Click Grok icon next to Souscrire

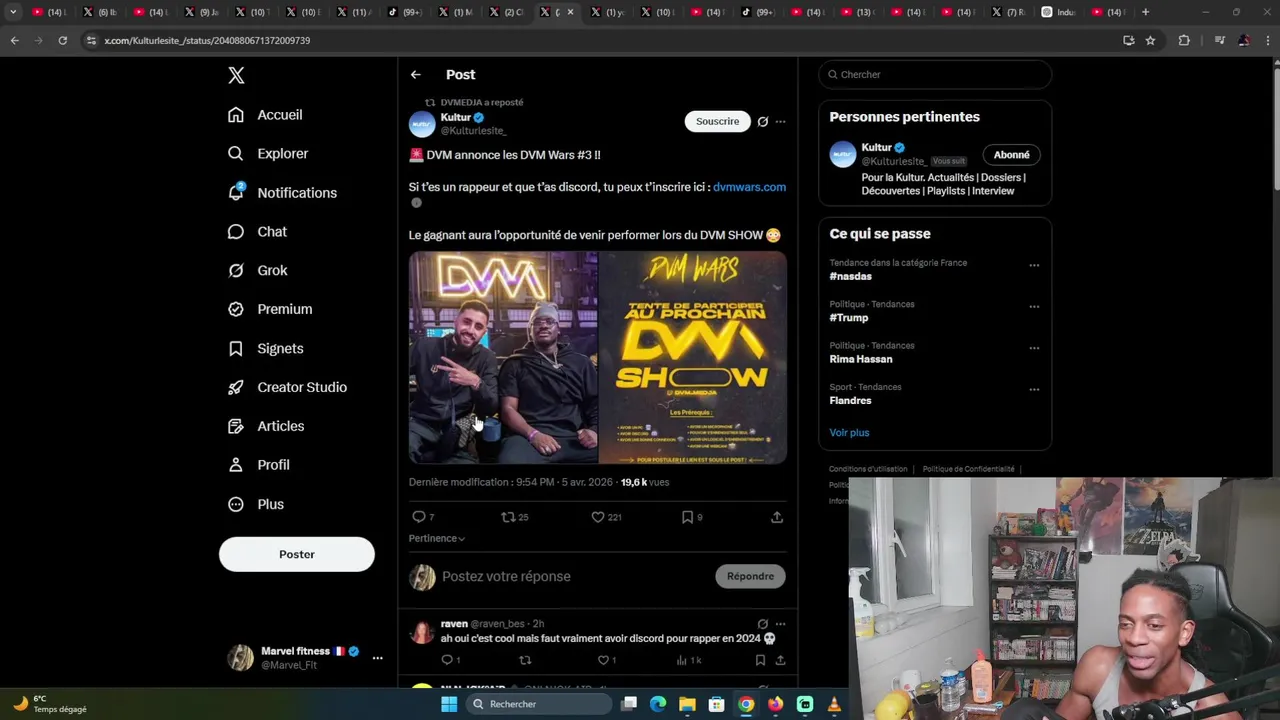coord(763,122)
